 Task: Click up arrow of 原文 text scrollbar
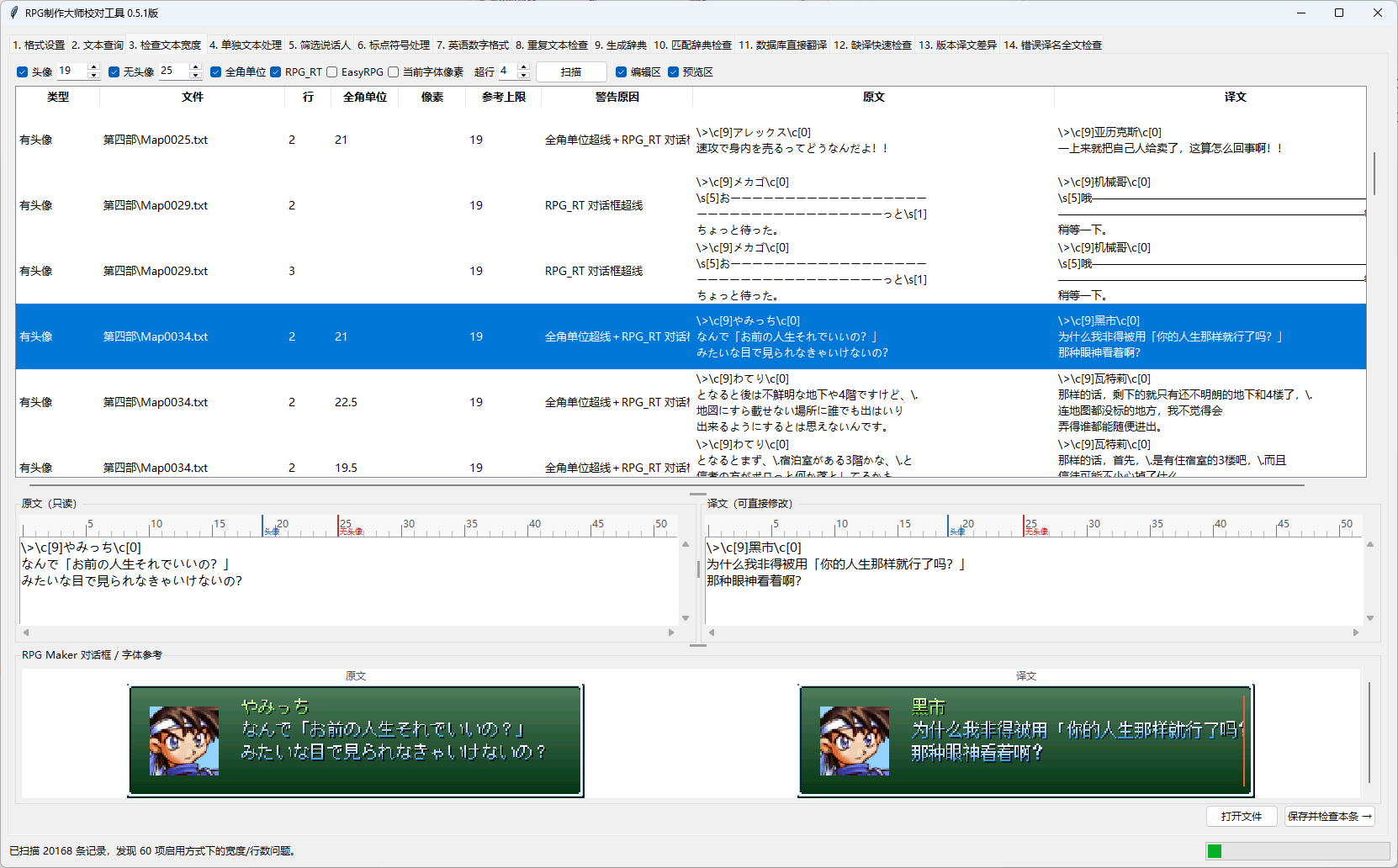[x=686, y=545]
